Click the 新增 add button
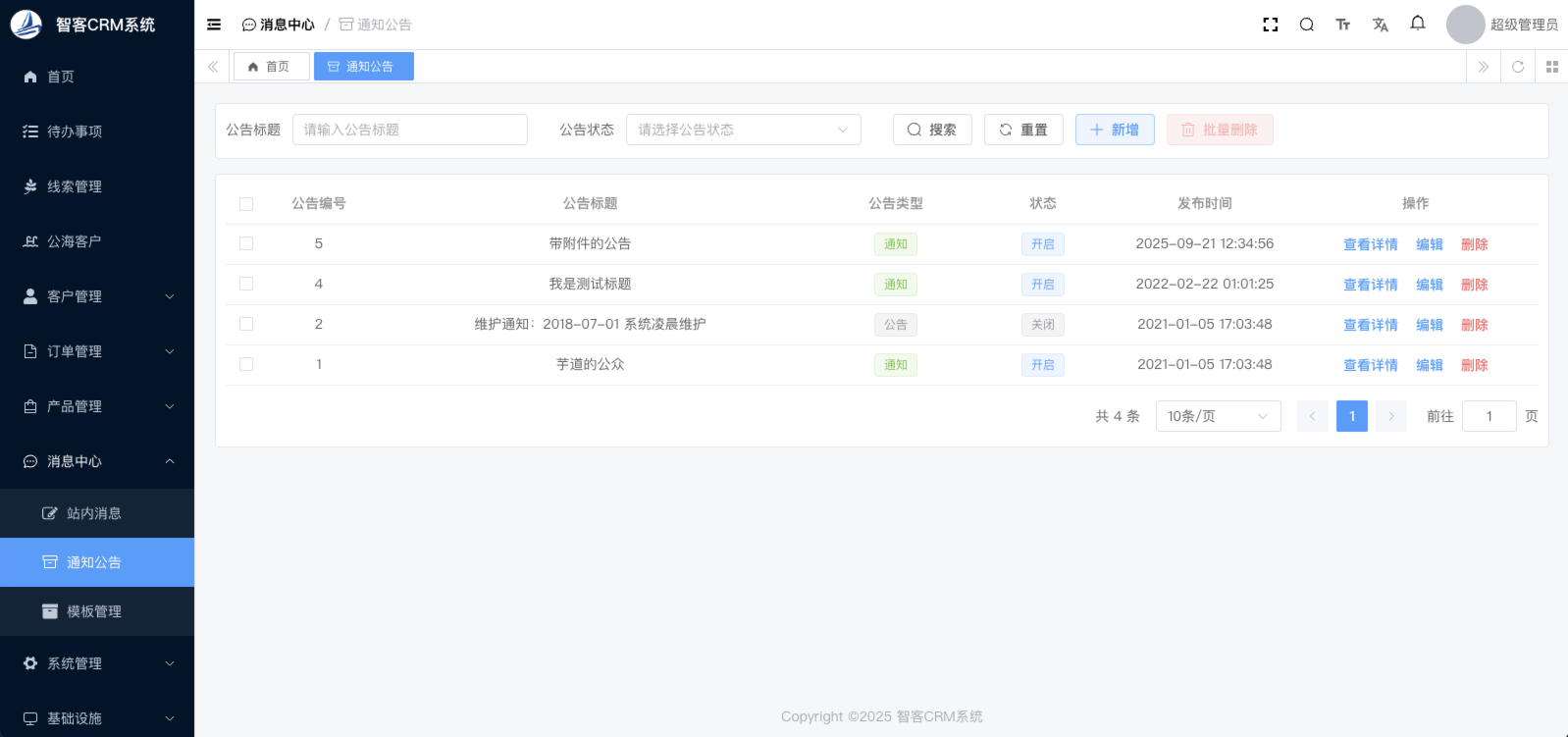This screenshot has height=737, width=1568. (x=1115, y=130)
